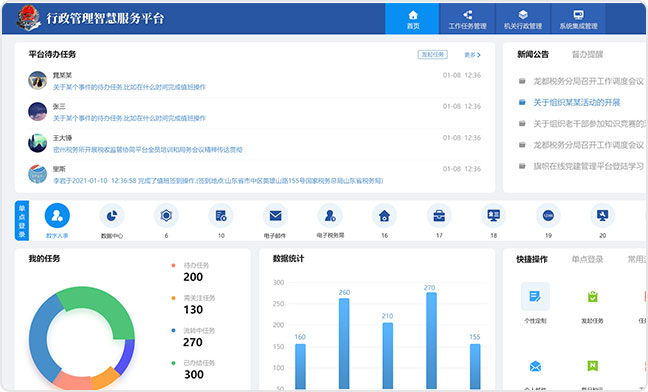Launch the 数据中心 pie chart icon

tap(112, 216)
